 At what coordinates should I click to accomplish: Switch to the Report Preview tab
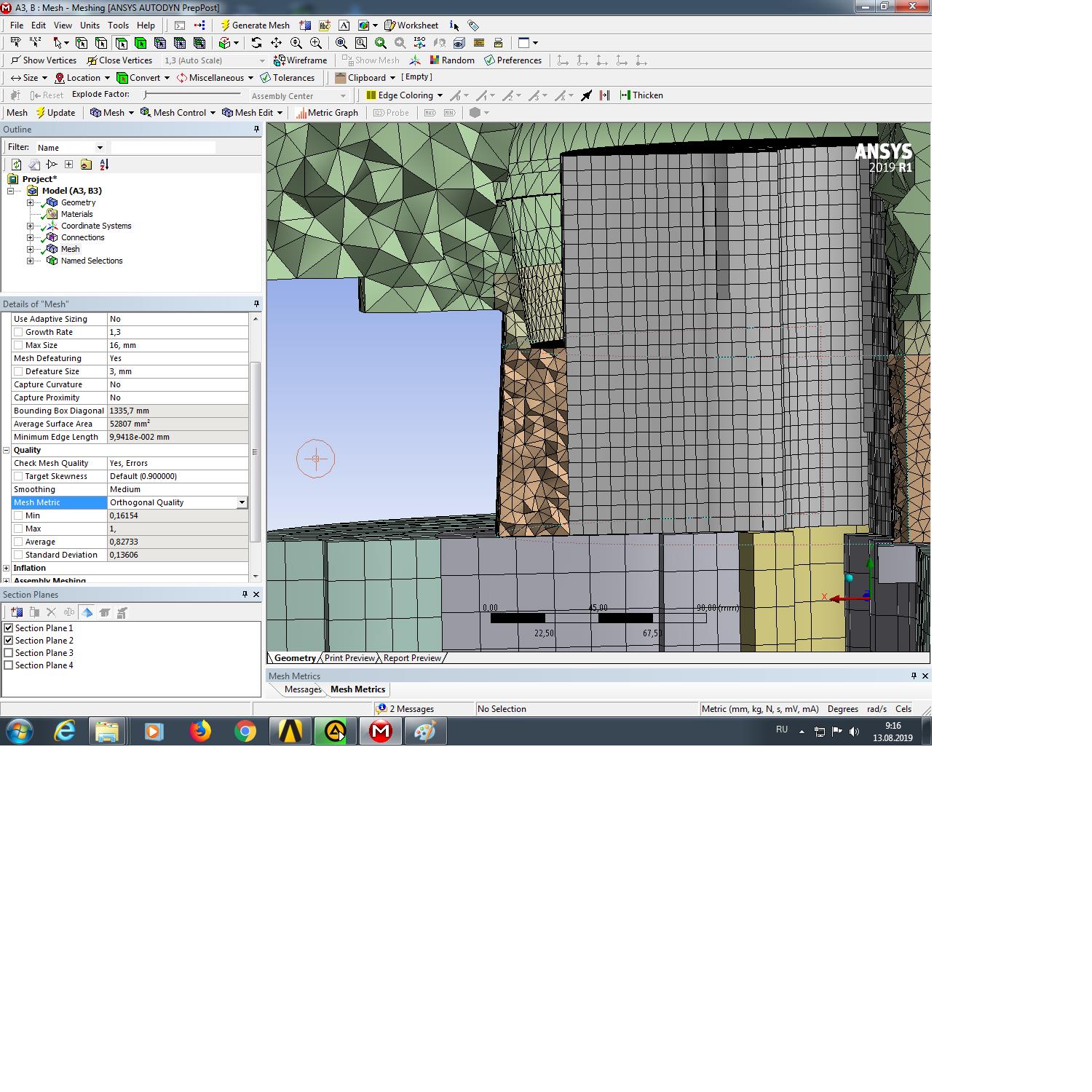click(412, 658)
